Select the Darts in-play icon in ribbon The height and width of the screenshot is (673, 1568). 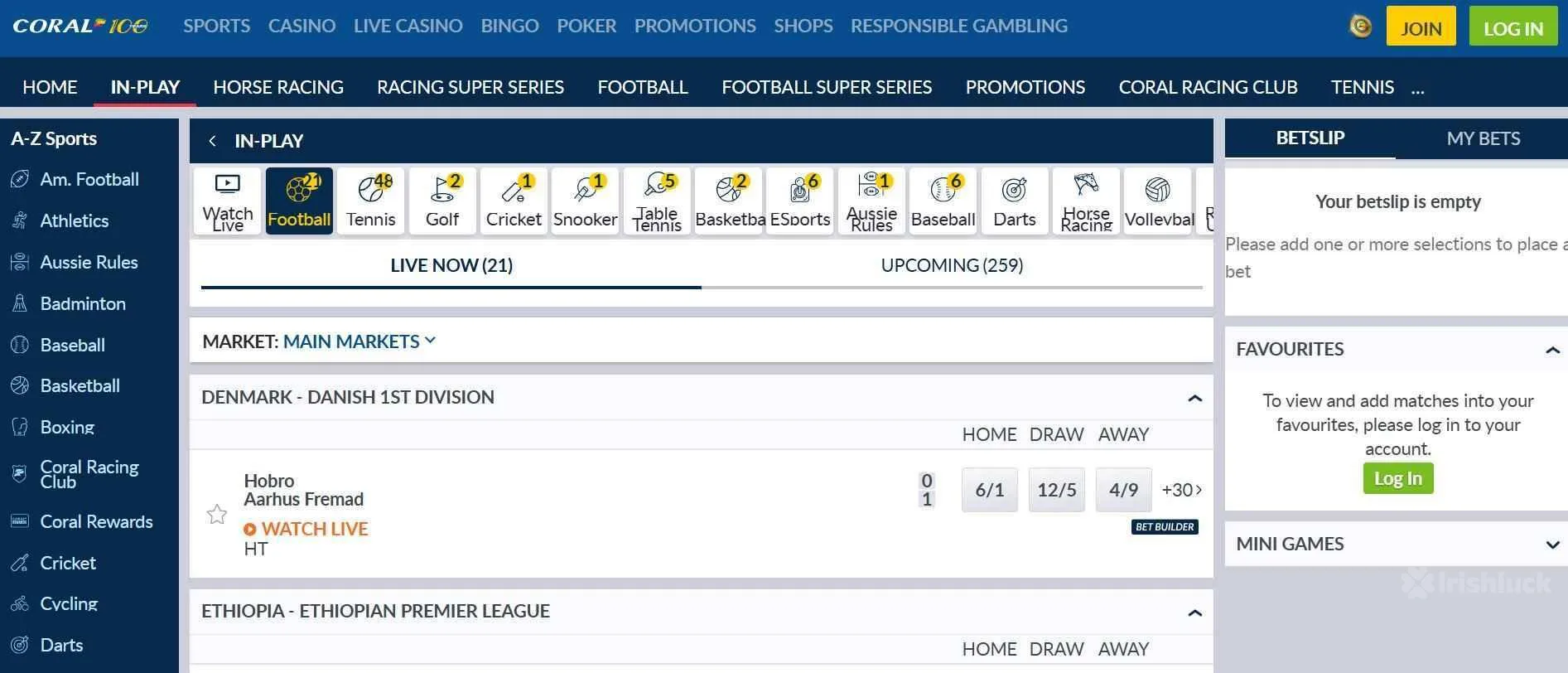(1015, 201)
